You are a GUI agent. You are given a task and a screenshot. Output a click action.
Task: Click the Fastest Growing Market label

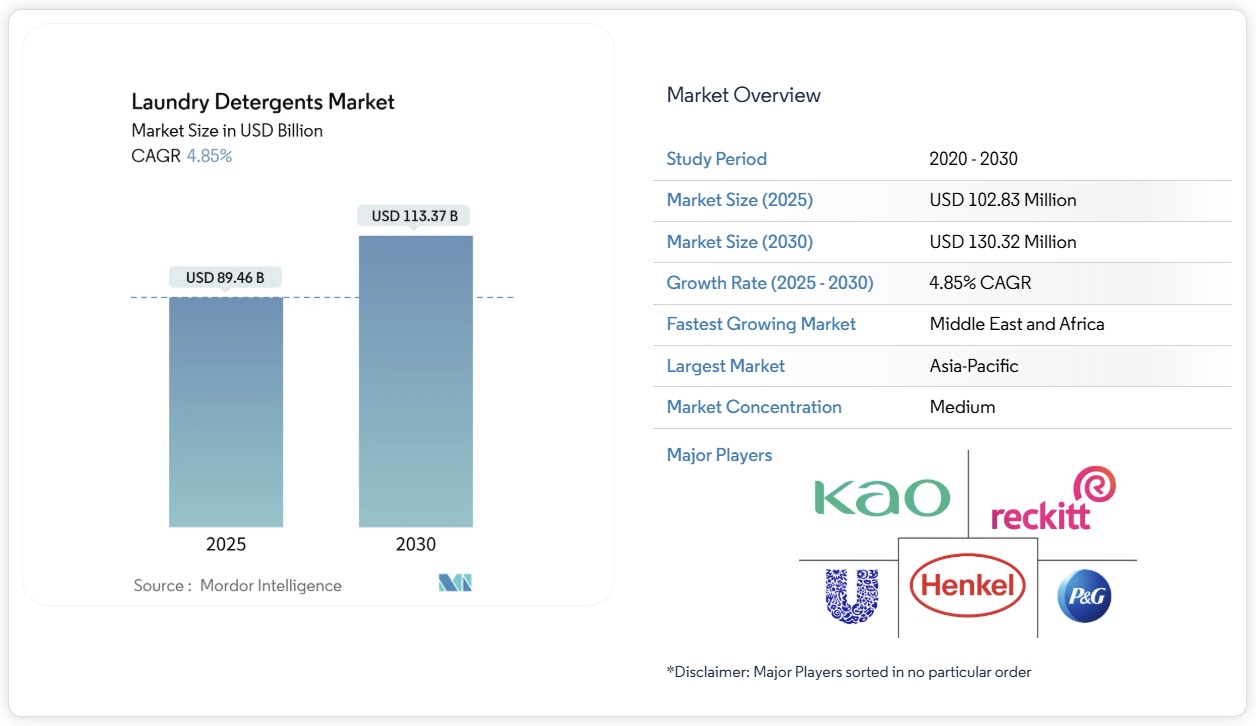click(761, 324)
